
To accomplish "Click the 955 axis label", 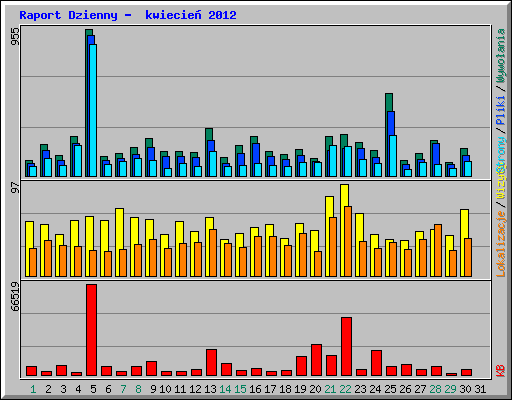I will pyautogui.click(x=15, y=37).
